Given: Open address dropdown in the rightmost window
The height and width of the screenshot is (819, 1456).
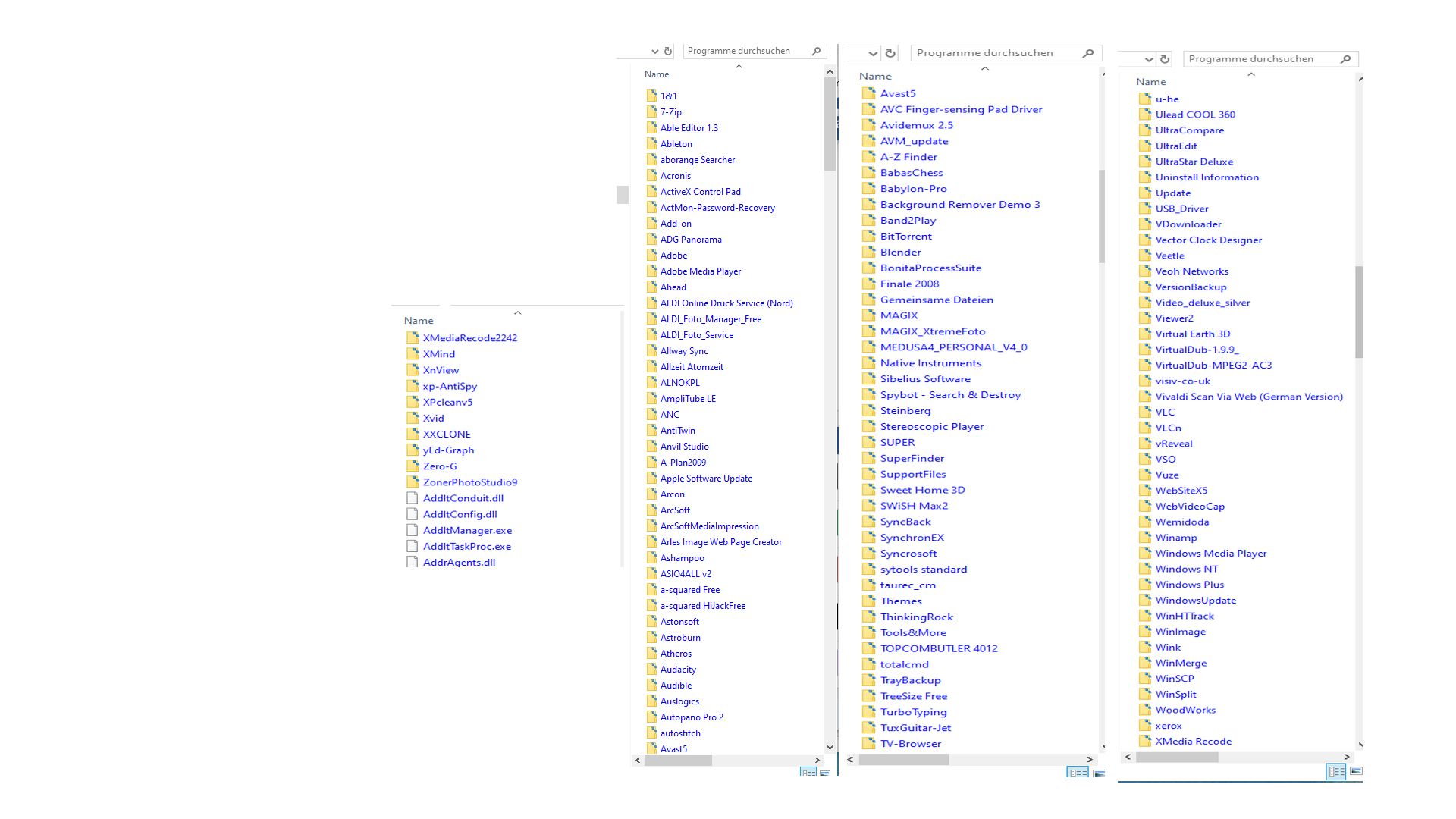Looking at the screenshot, I should click(x=1149, y=59).
